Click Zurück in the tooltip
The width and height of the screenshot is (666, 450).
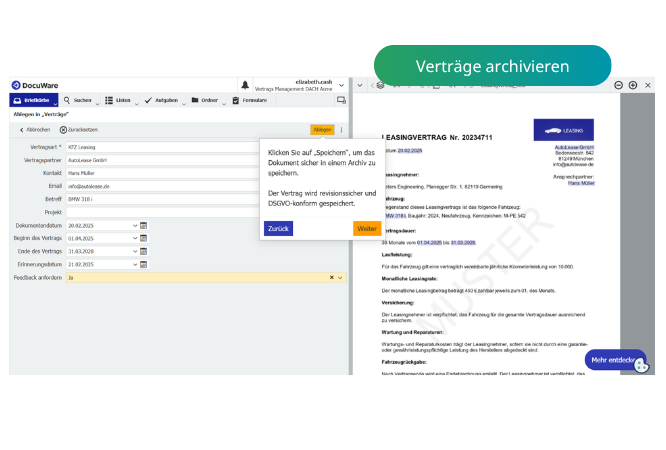(x=278, y=229)
